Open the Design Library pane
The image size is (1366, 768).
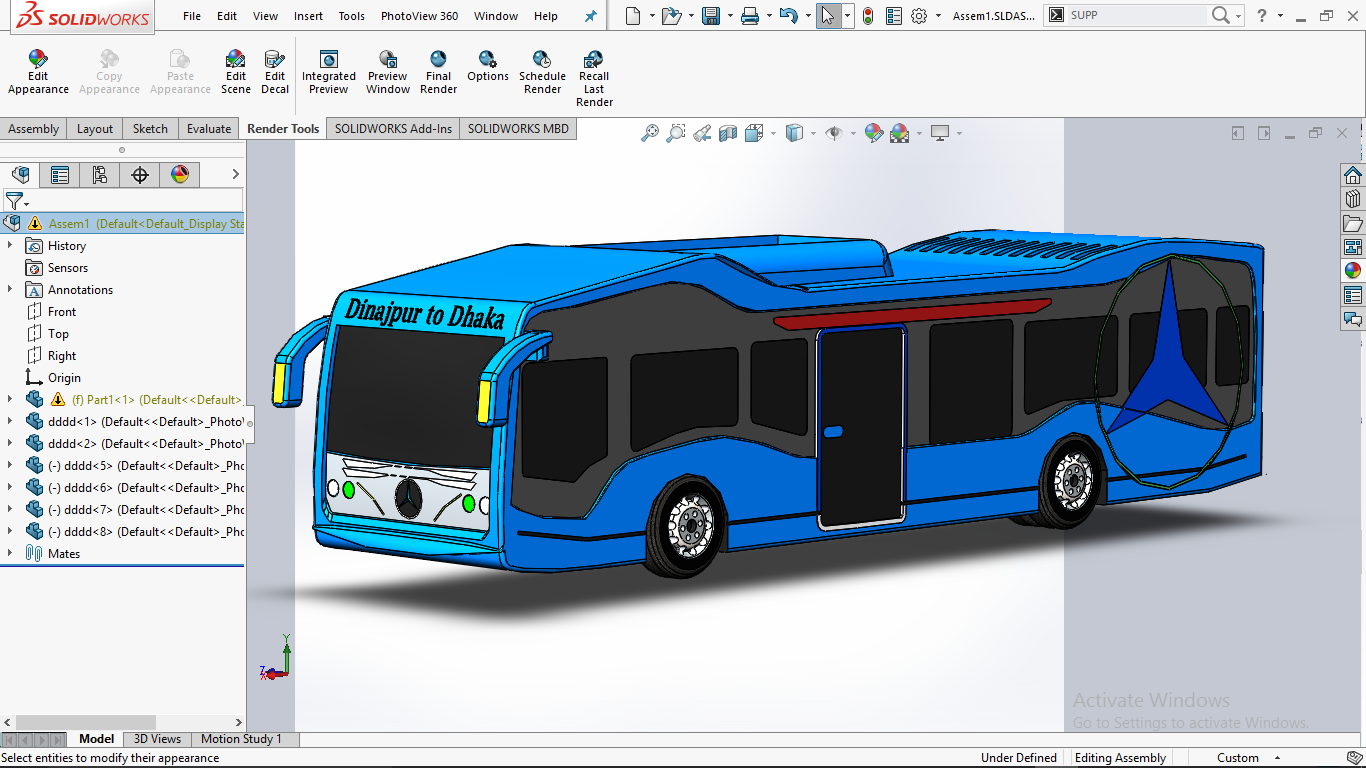1352,199
